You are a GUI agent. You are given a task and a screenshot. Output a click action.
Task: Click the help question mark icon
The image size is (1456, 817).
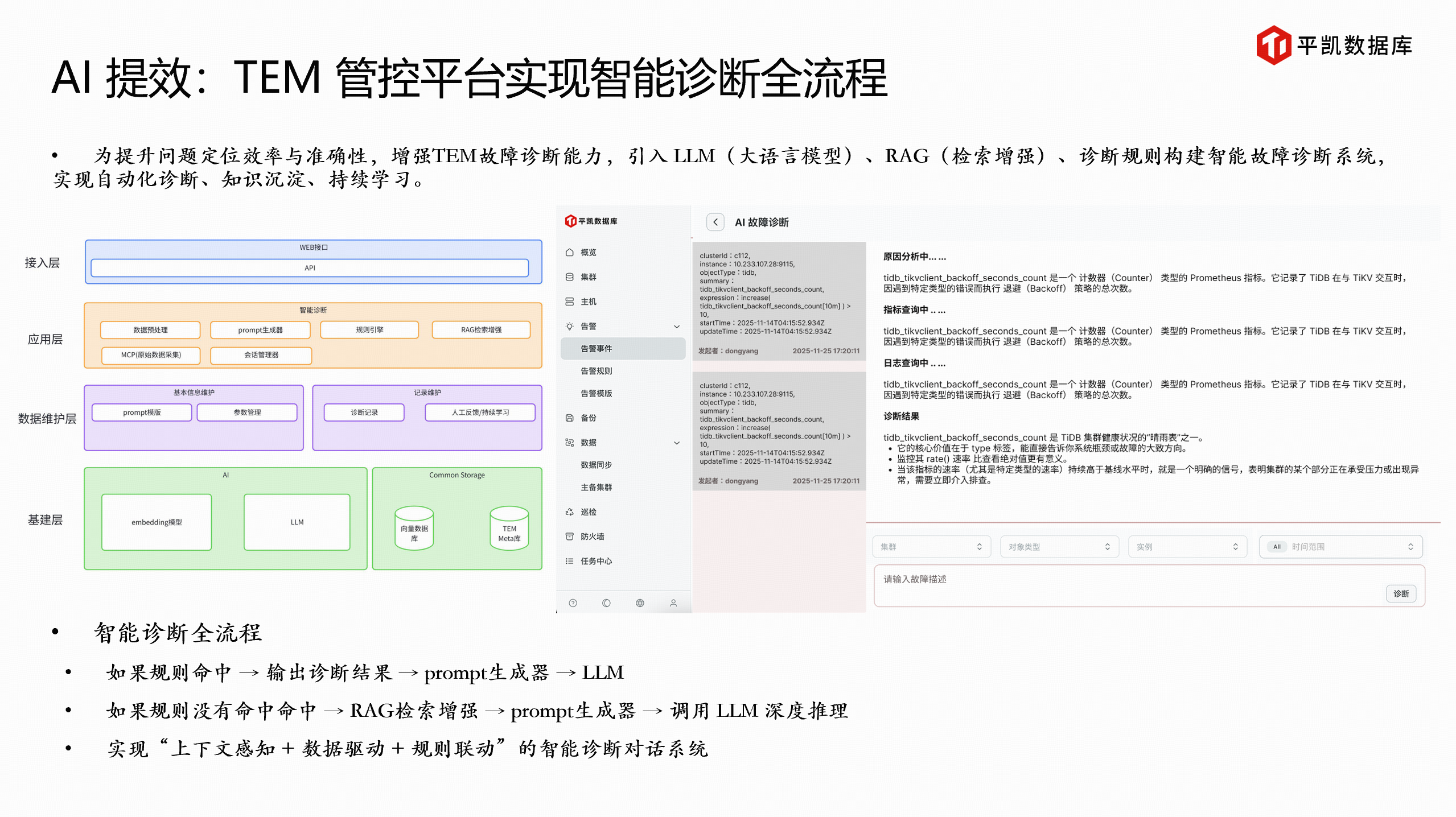coord(573,603)
